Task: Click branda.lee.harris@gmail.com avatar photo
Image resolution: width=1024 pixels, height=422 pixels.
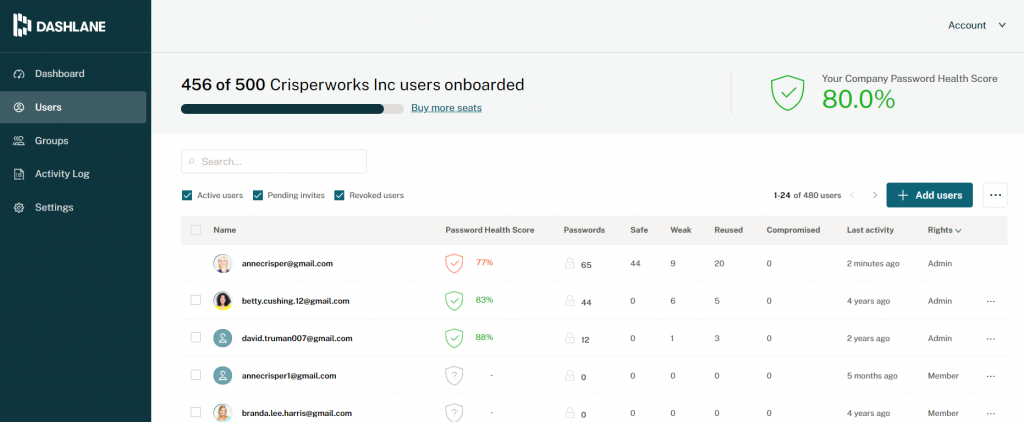Action: point(223,413)
